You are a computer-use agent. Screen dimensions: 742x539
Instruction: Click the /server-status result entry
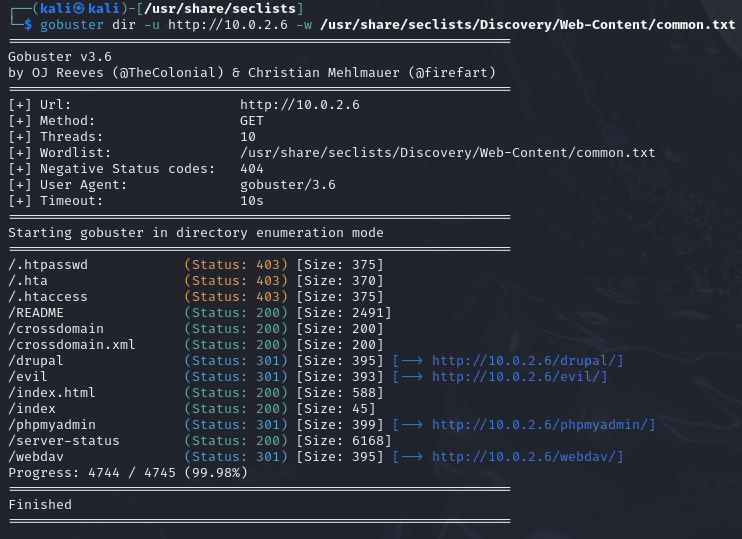tap(64, 441)
